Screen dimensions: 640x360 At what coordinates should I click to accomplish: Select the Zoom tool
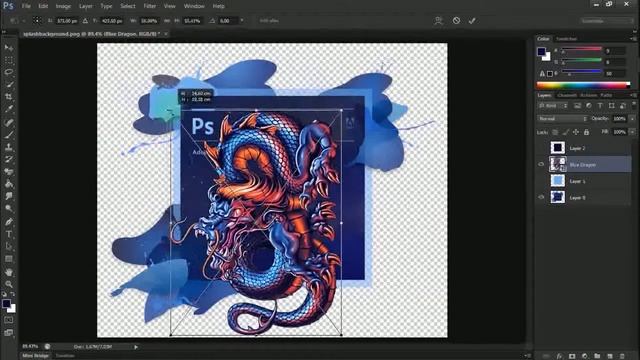tap(9, 284)
